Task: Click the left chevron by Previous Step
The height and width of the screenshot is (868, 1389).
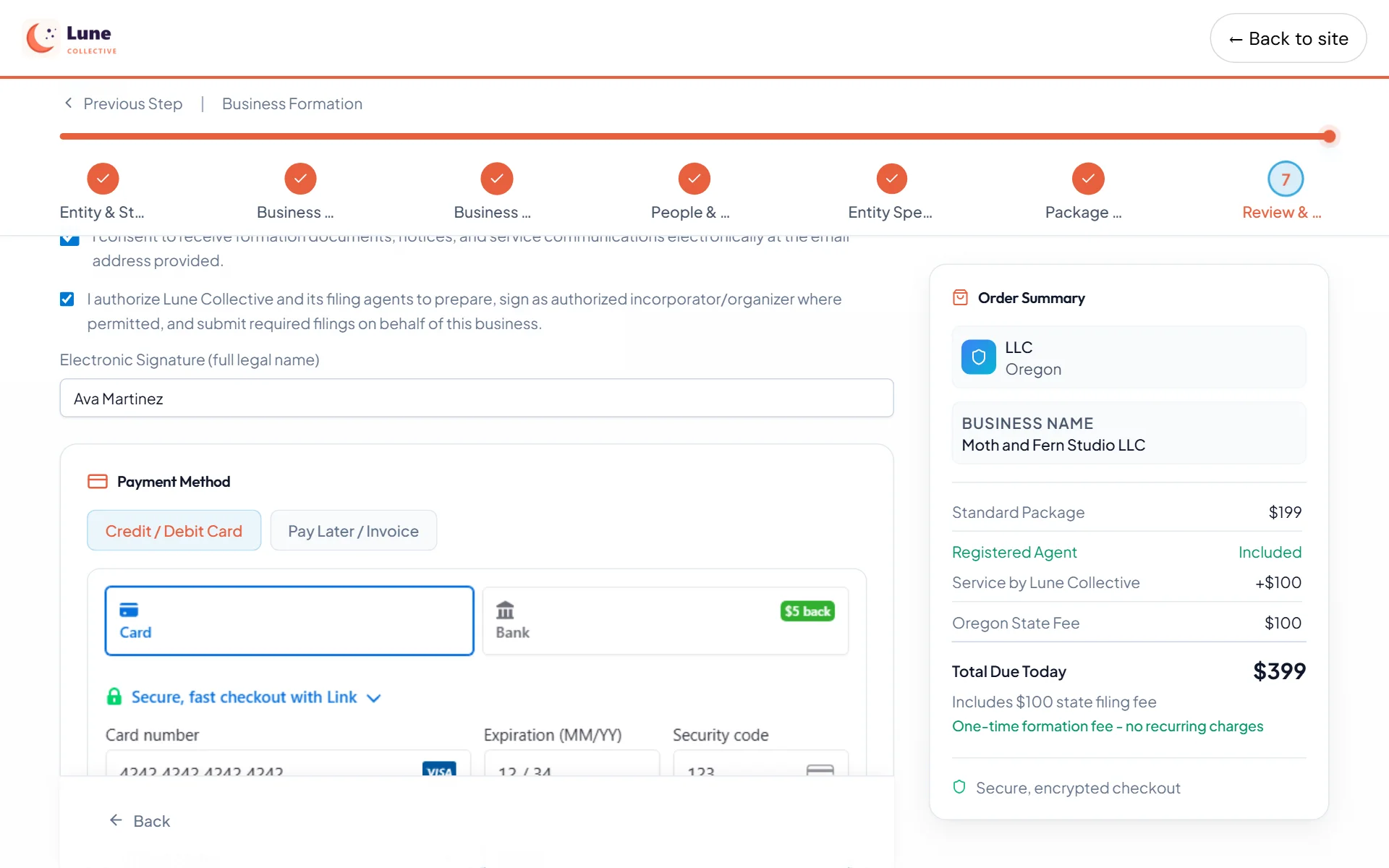Action: pos(69,103)
